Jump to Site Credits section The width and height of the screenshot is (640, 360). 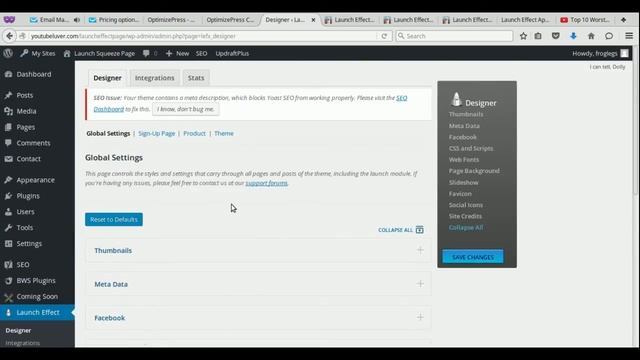coord(465,216)
